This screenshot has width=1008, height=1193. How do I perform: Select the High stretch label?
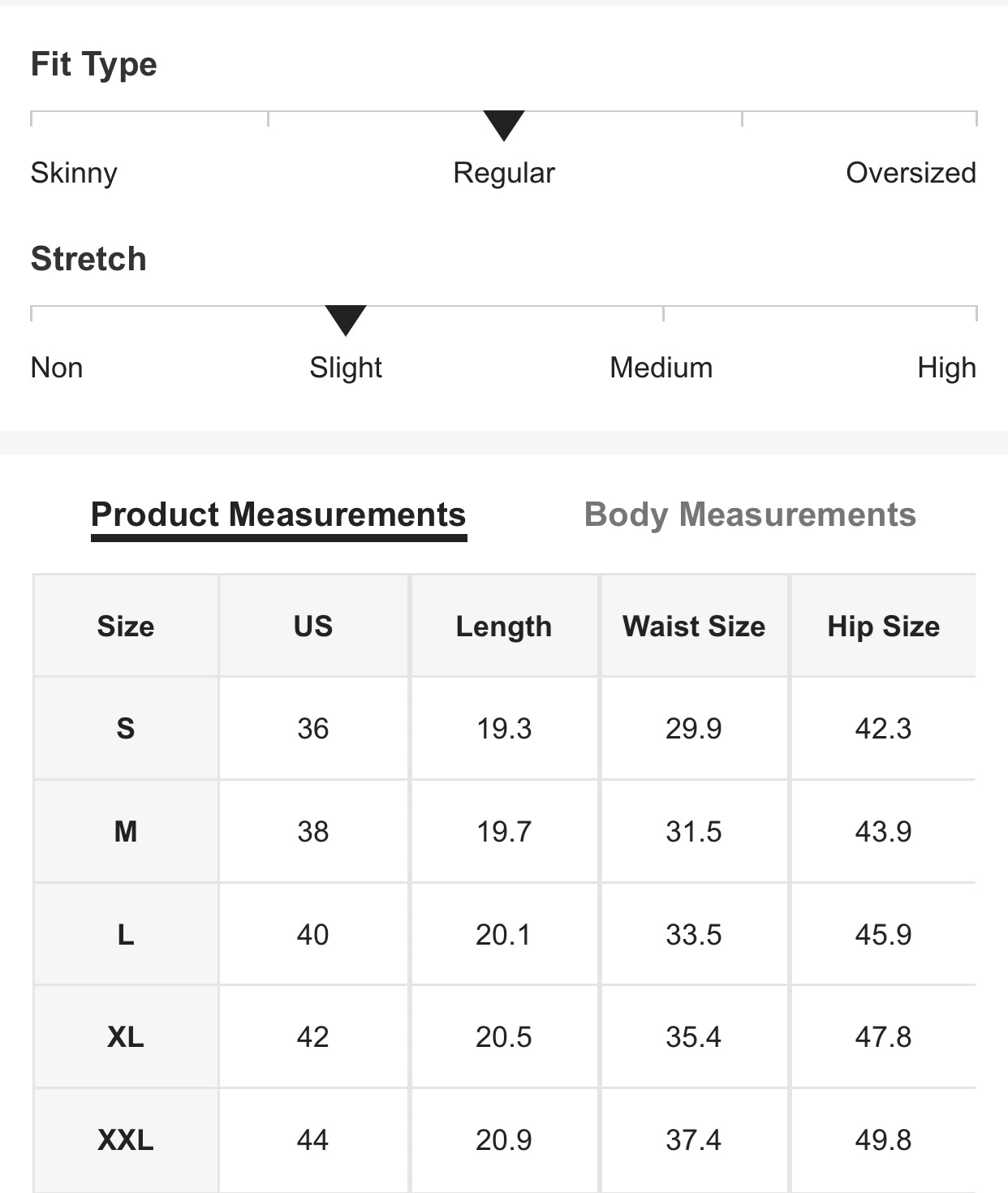pos(946,368)
